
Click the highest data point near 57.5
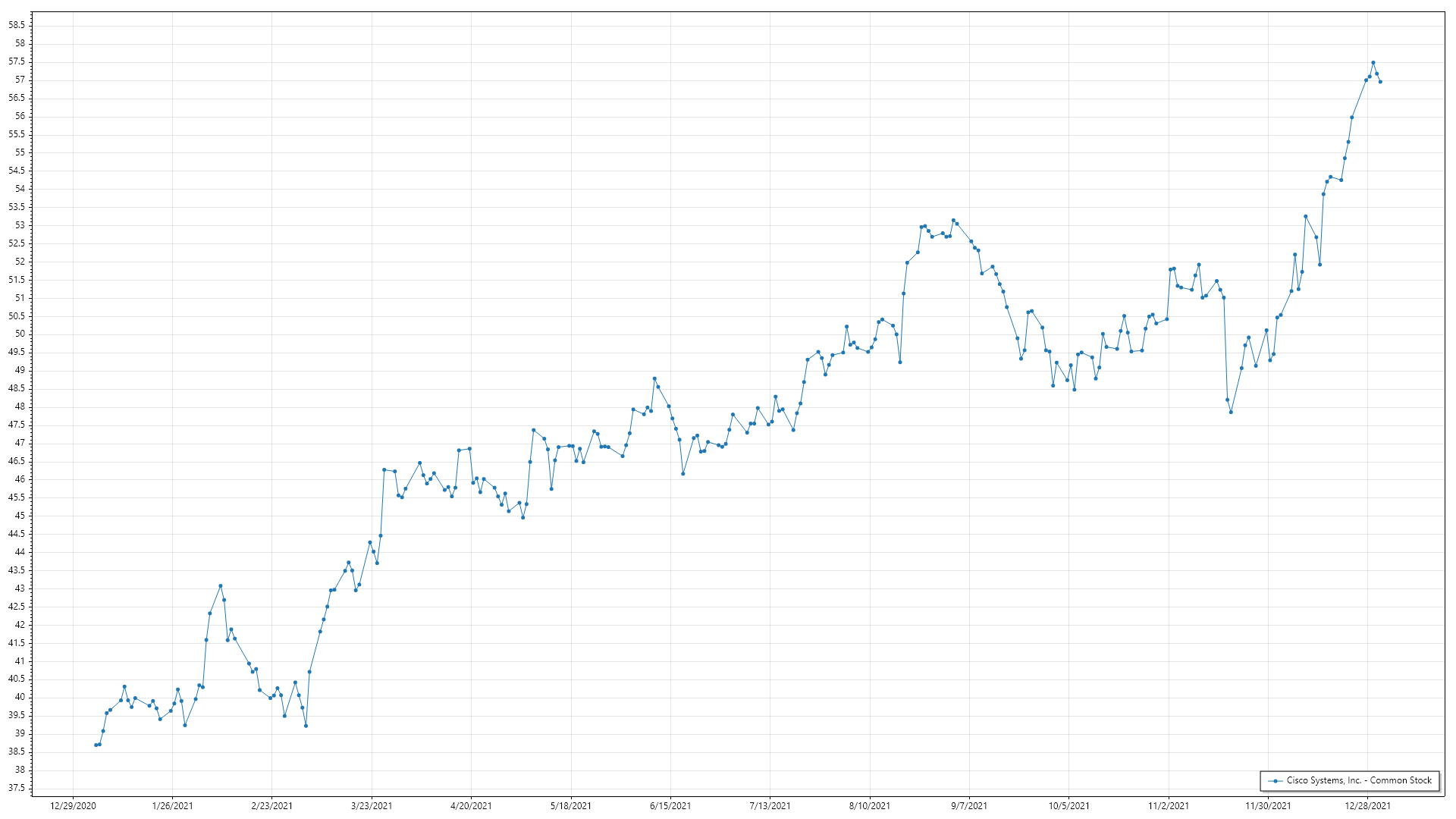pos(1373,63)
